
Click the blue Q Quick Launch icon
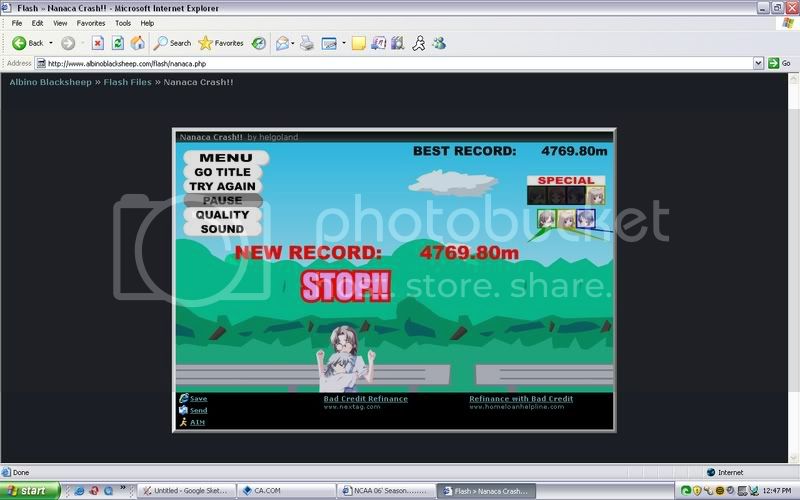[108, 491]
